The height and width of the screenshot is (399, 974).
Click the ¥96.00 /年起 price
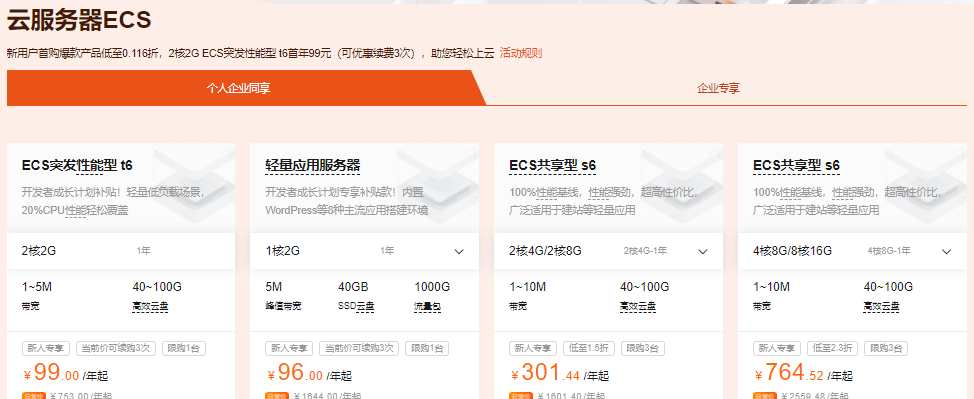(309, 373)
